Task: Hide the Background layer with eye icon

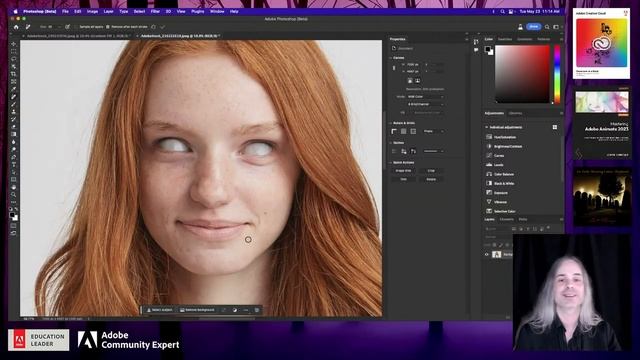Action: pos(487,254)
